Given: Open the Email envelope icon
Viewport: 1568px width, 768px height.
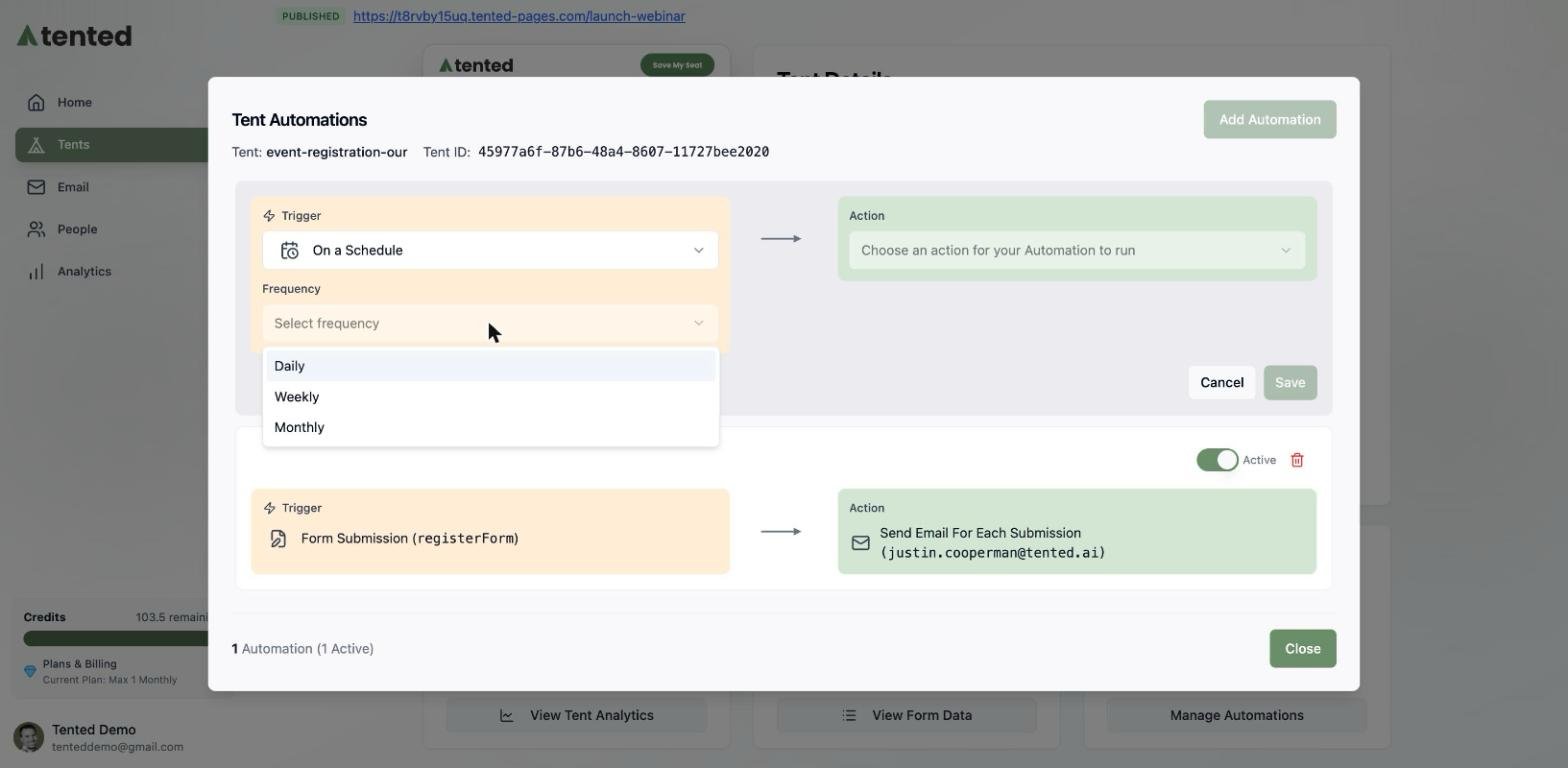Looking at the screenshot, I should coord(36,187).
